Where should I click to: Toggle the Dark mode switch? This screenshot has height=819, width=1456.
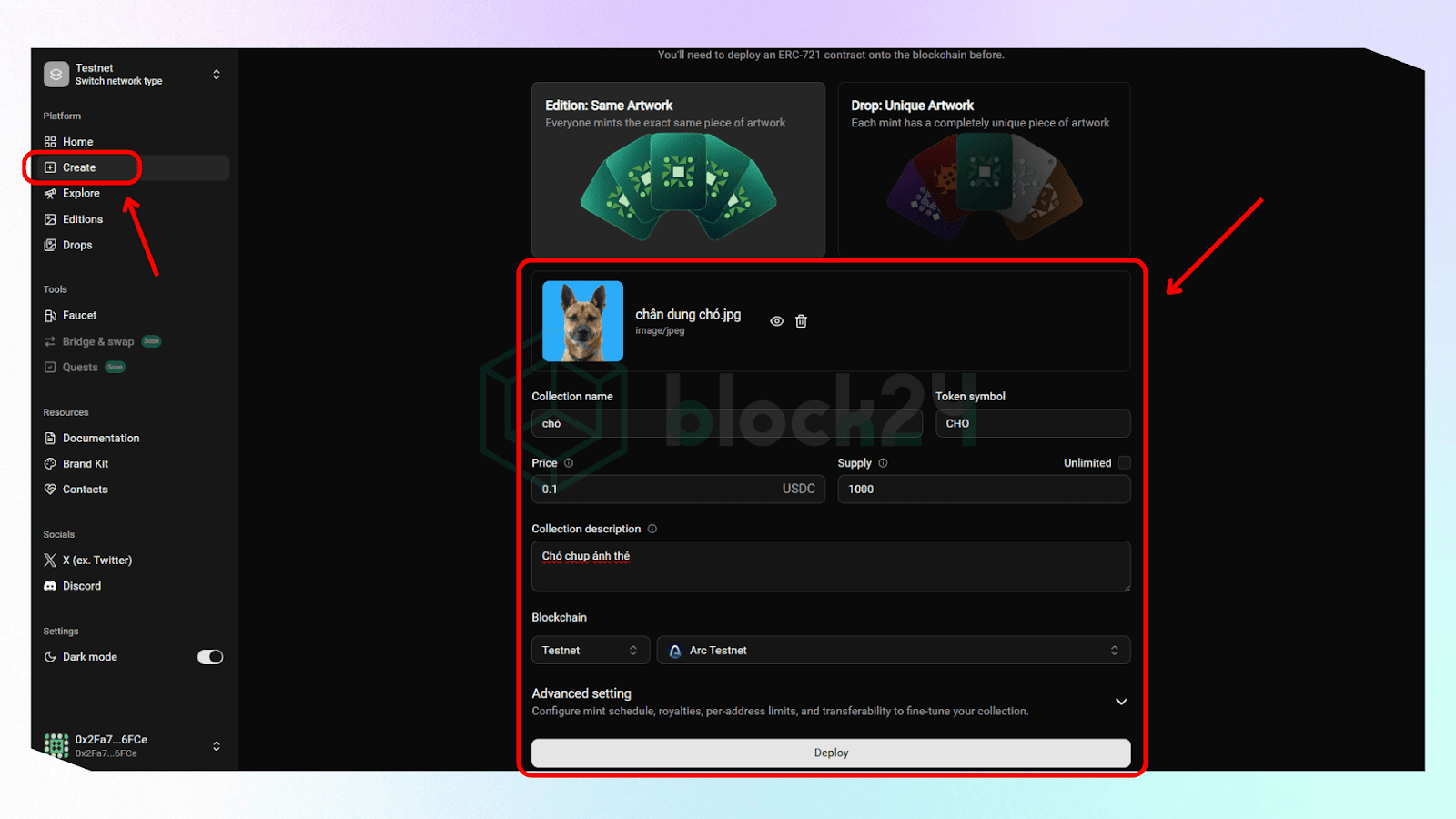click(x=210, y=657)
